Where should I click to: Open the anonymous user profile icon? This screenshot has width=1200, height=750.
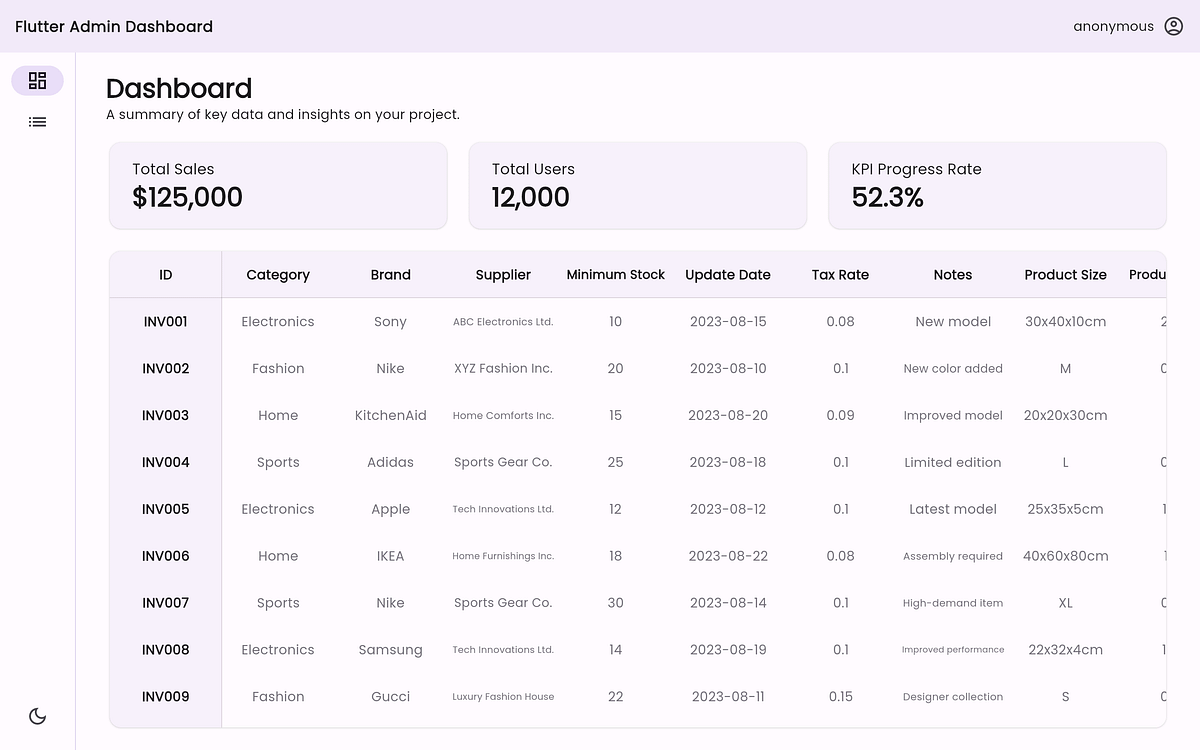[1171, 26]
